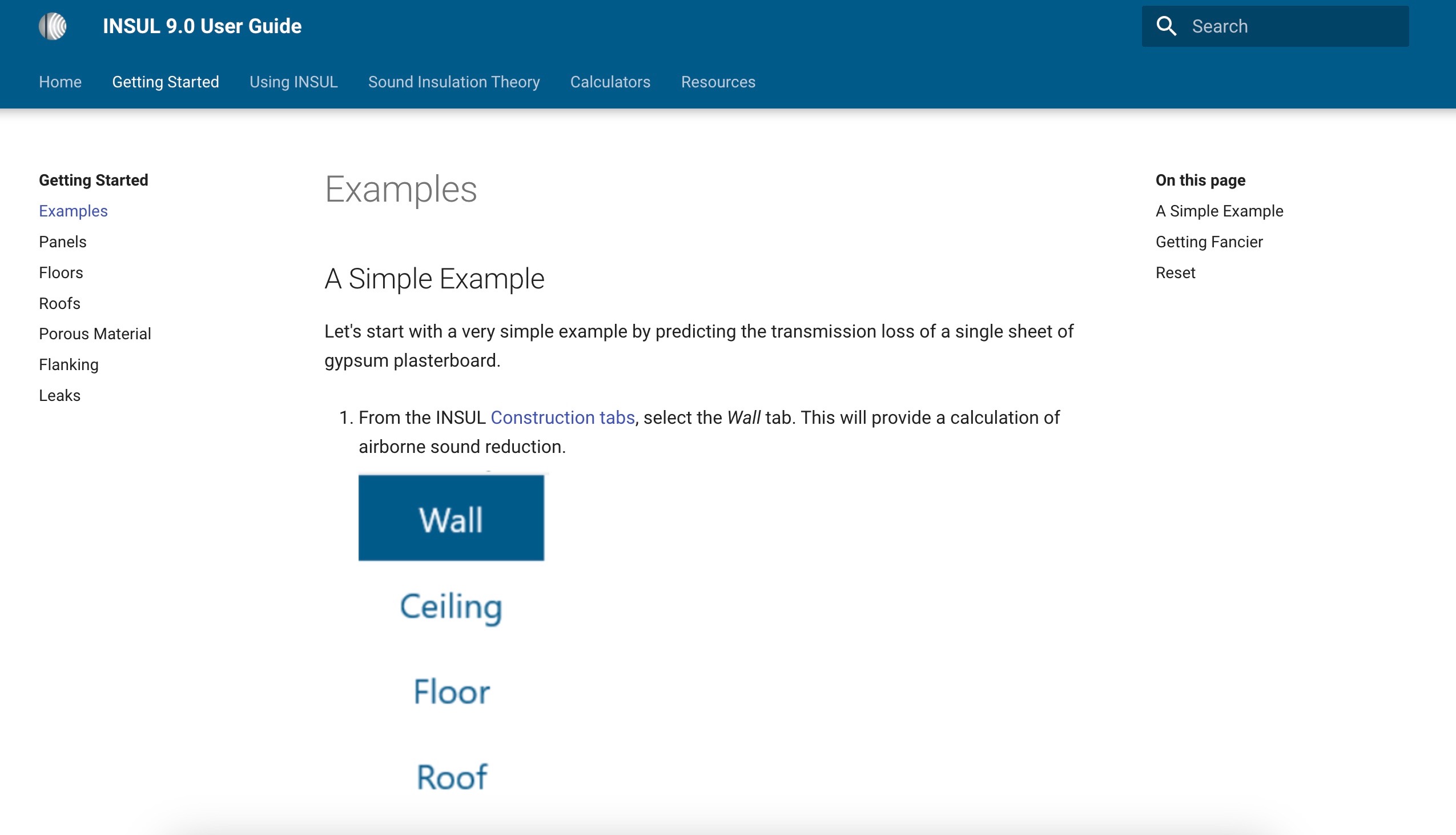Image resolution: width=1456 pixels, height=835 pixels.
Task: Expand the On this page Getting Fancier section
Action: tap(1209, 242)
